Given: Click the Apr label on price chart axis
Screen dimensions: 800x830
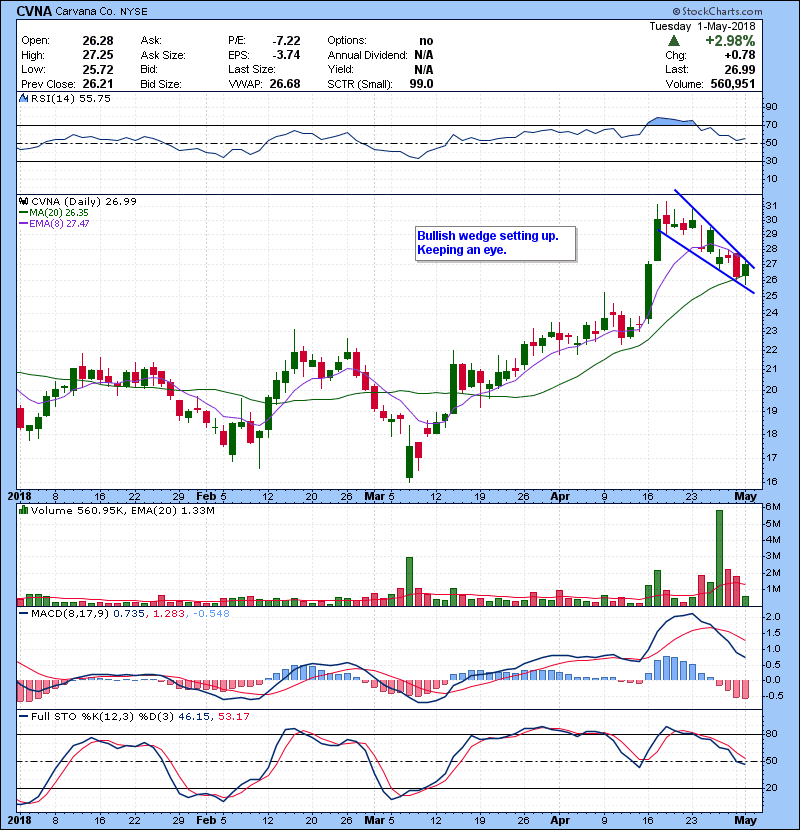Looking at the screenshot, I should pos(560,496).
